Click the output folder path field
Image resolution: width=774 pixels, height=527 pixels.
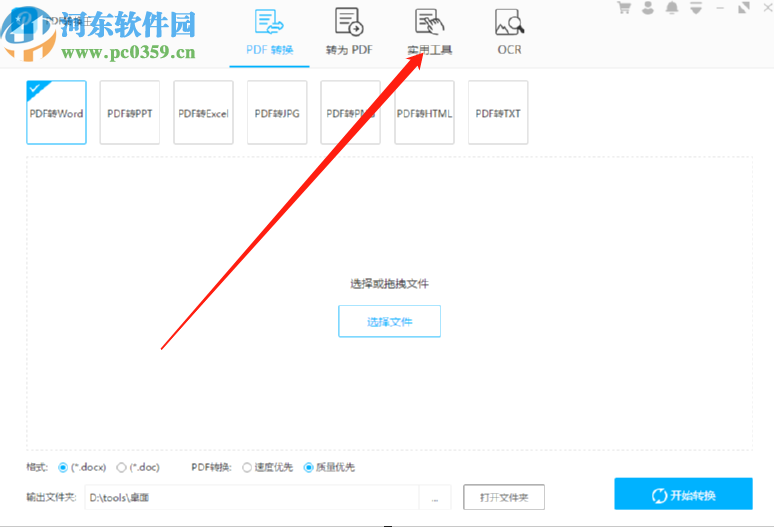coord(252,497)
